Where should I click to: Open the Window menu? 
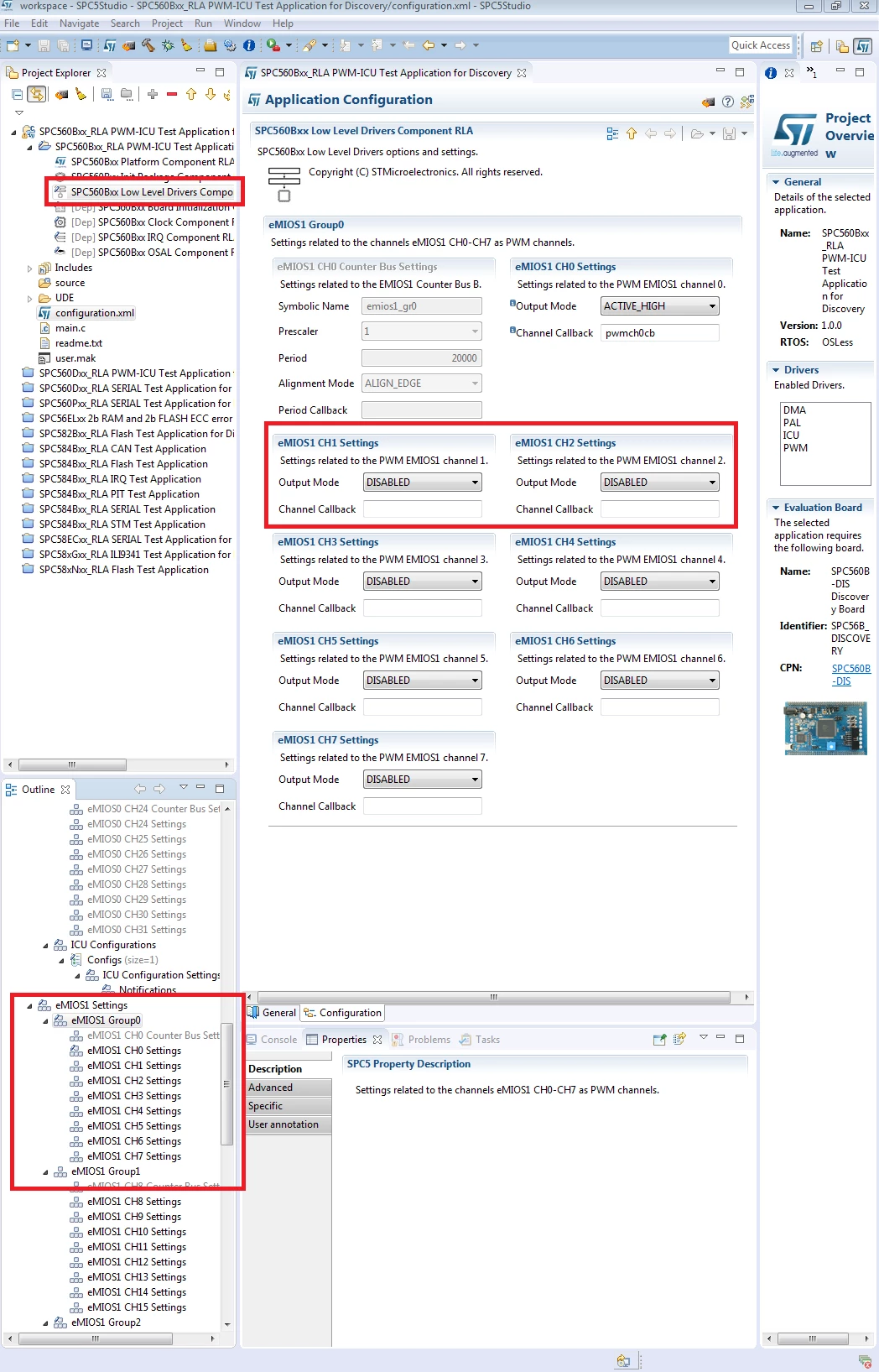[242, 23]
